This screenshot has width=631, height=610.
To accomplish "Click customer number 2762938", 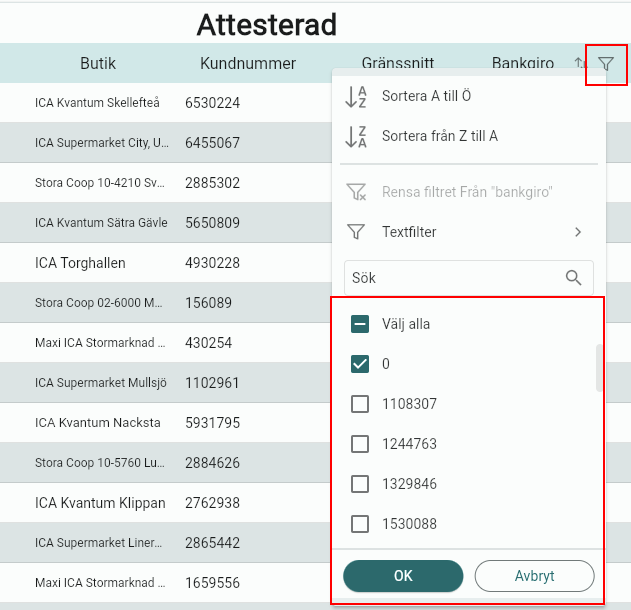I will tap(212, 503).
